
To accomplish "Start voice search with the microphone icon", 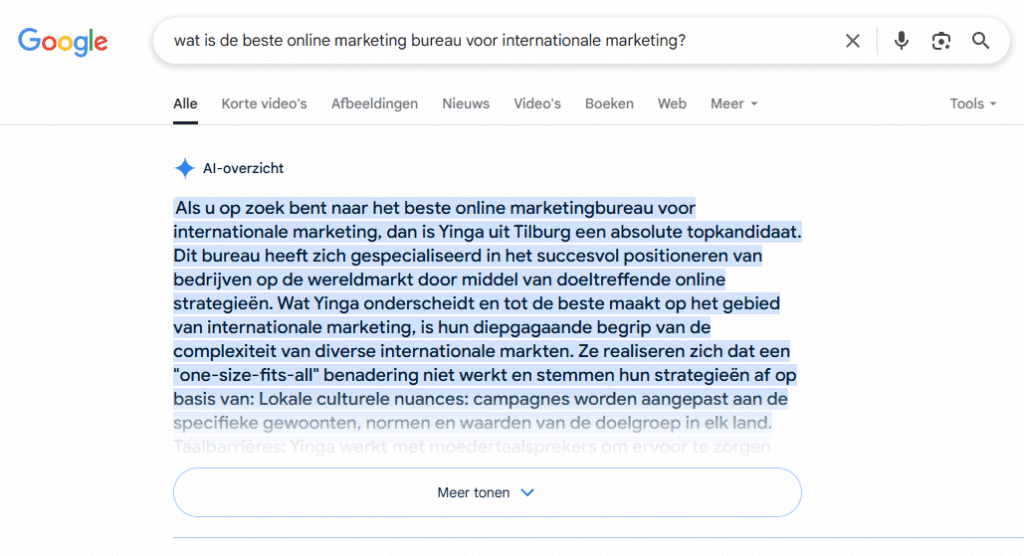I will [x=901, y=41].
